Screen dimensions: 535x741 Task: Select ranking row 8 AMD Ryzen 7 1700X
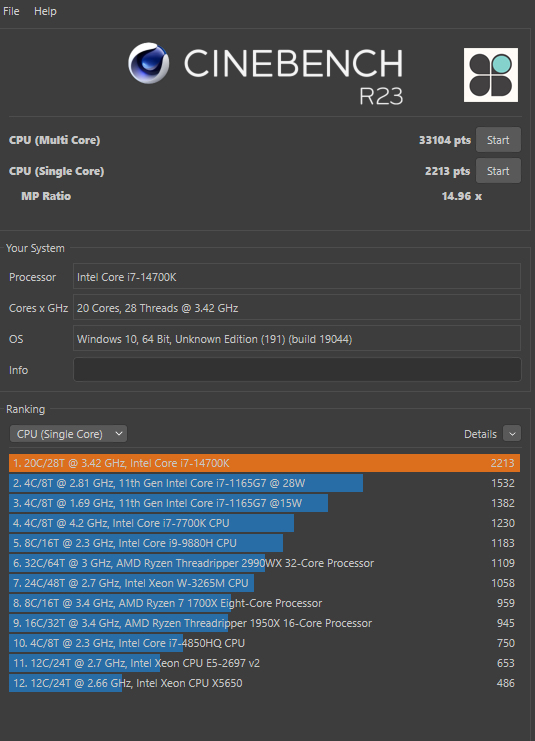point(264,603)
